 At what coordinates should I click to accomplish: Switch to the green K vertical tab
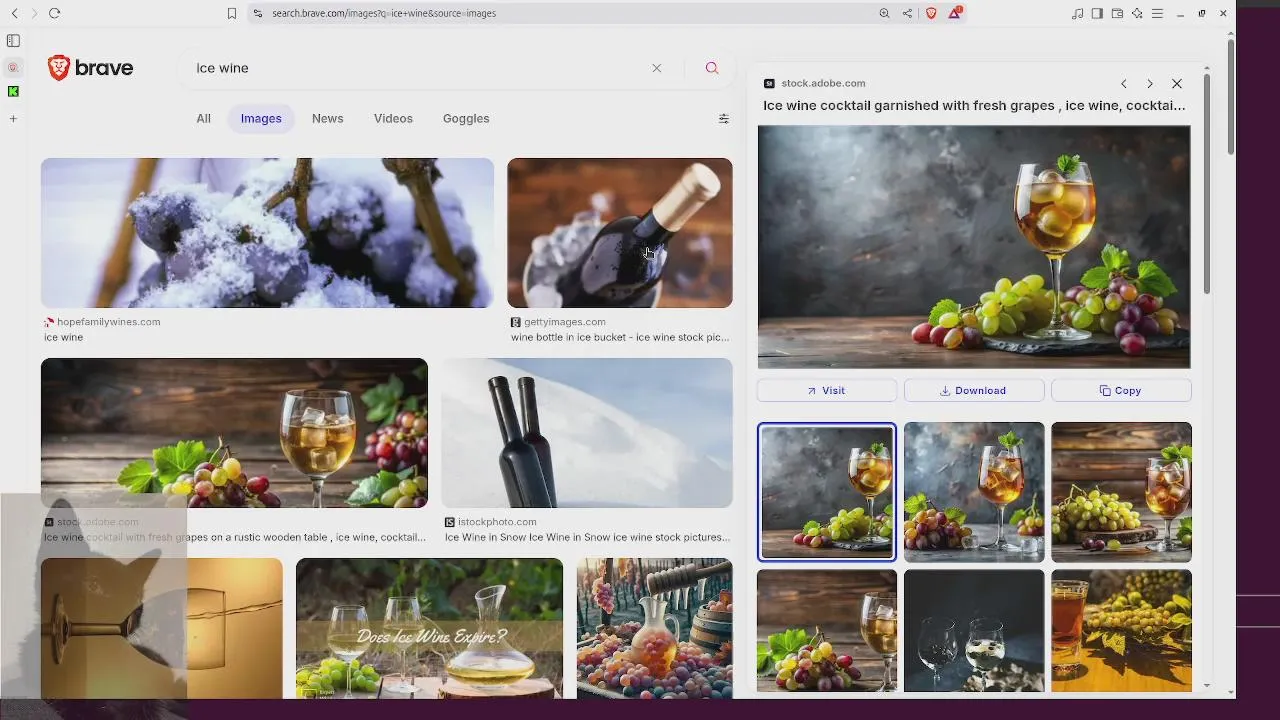click(x=13, y=91)
